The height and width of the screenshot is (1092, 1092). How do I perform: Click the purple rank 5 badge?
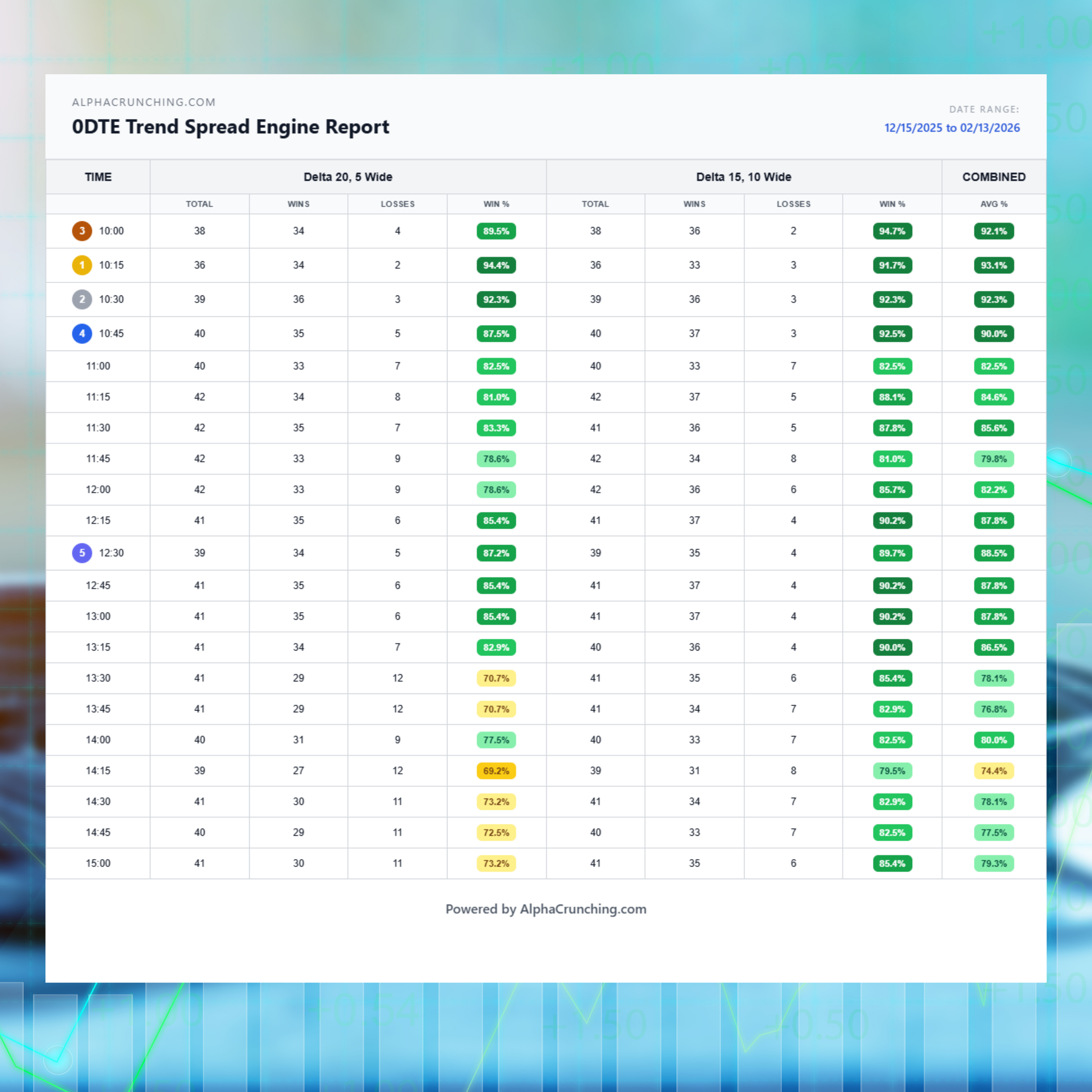click(x=82, y=553)
